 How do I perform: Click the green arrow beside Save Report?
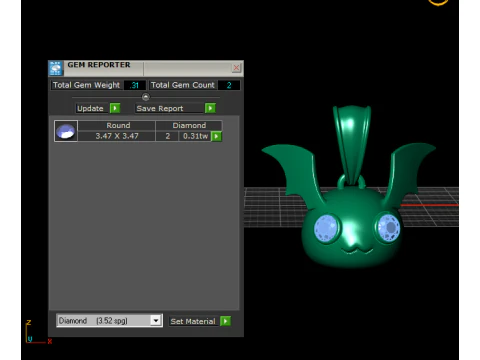click(210, 108)
